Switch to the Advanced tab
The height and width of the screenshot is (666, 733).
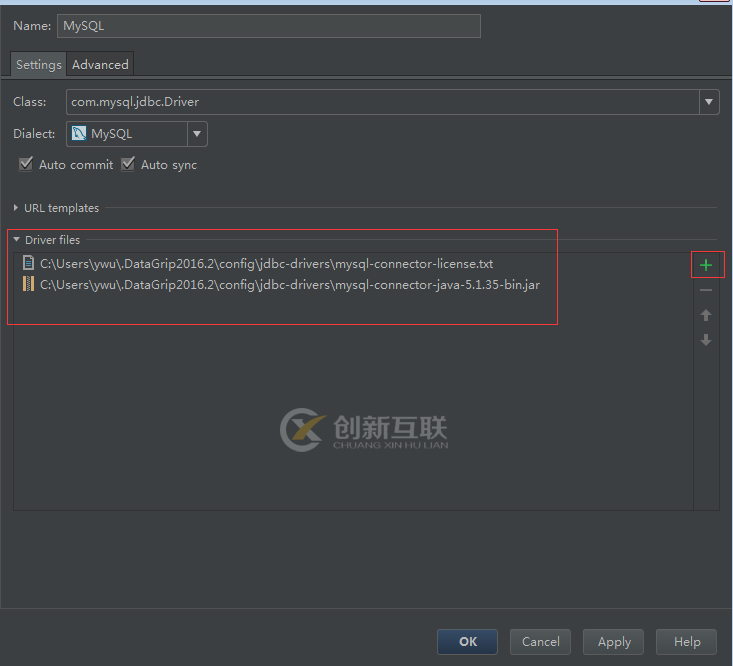tap(100, 64)
